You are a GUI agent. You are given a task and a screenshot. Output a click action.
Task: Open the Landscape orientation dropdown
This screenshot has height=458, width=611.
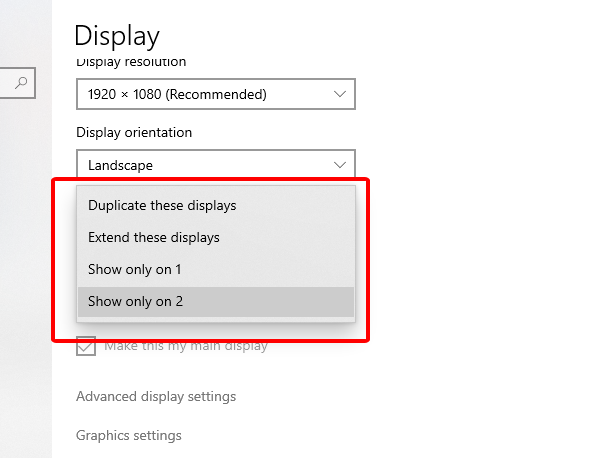[x=216, y=164]
